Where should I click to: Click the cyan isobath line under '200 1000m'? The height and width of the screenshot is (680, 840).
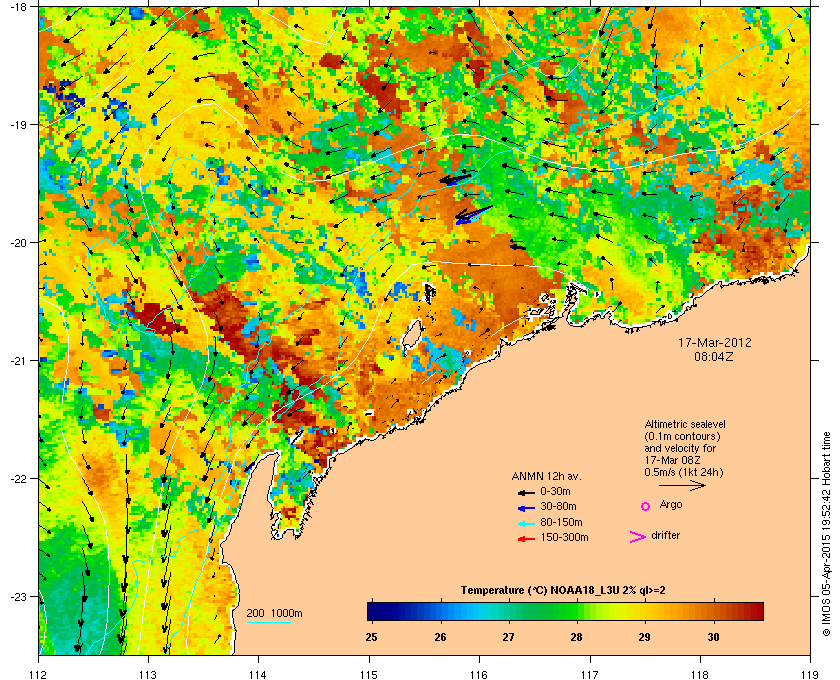pyautogui.click(x=268, y=623)
